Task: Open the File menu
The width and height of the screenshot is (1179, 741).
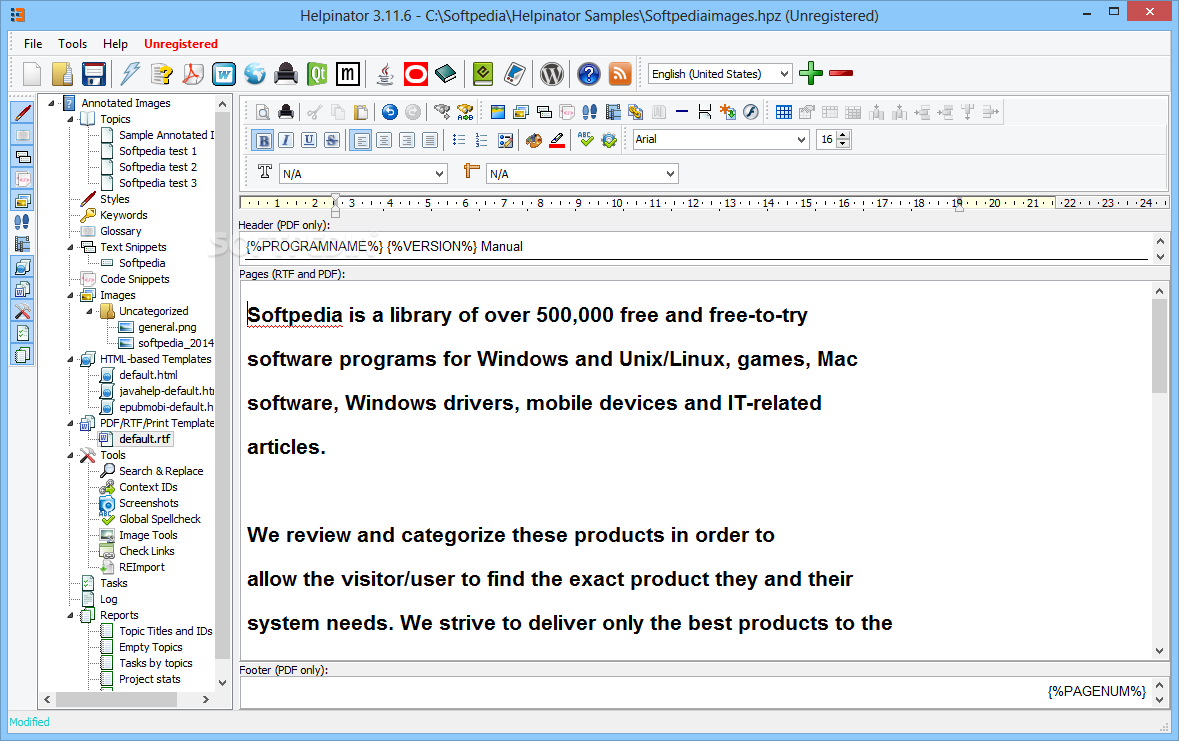Action: 33,44
